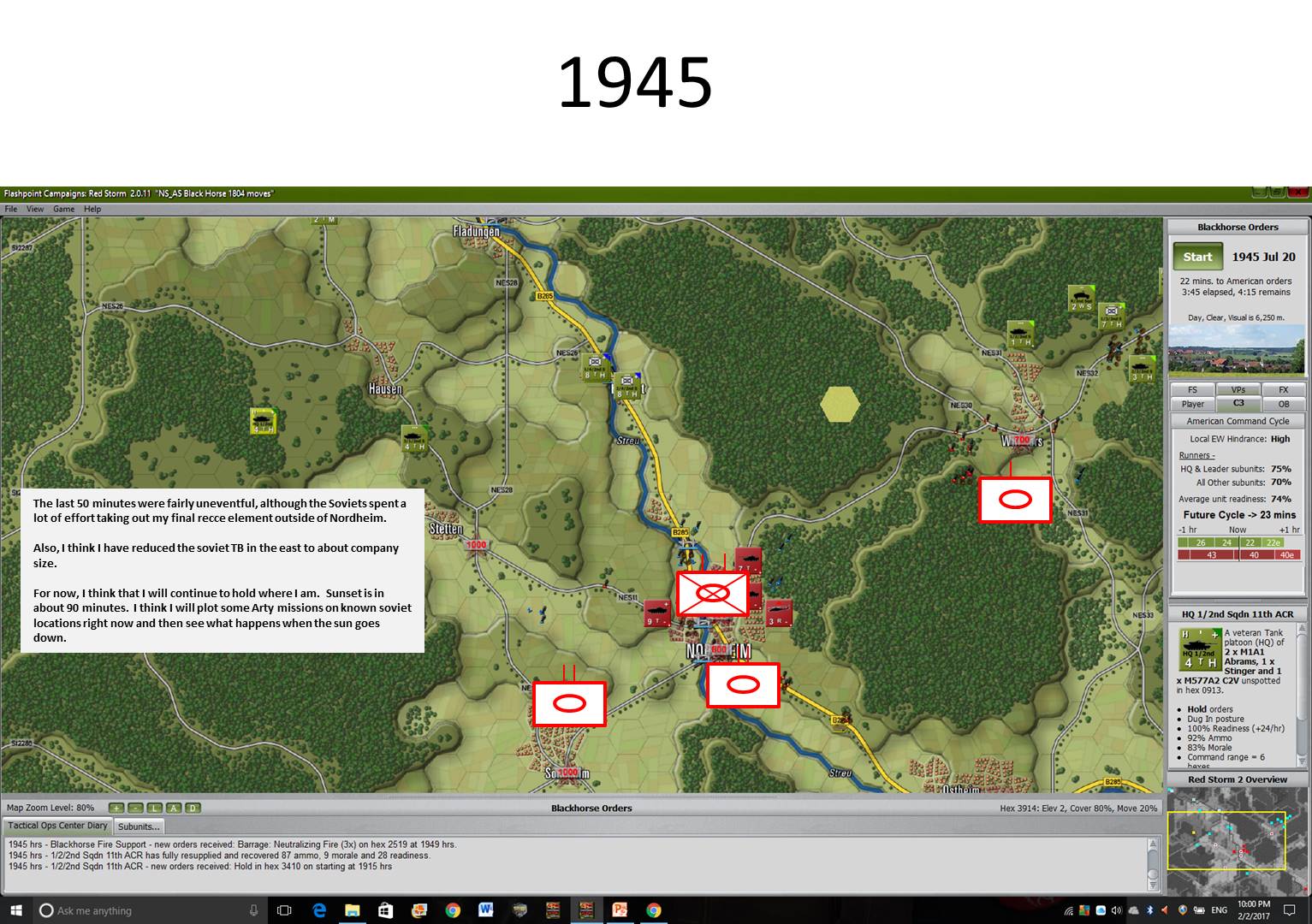Click the landscape weather thumbnail image

point(1237,350)
